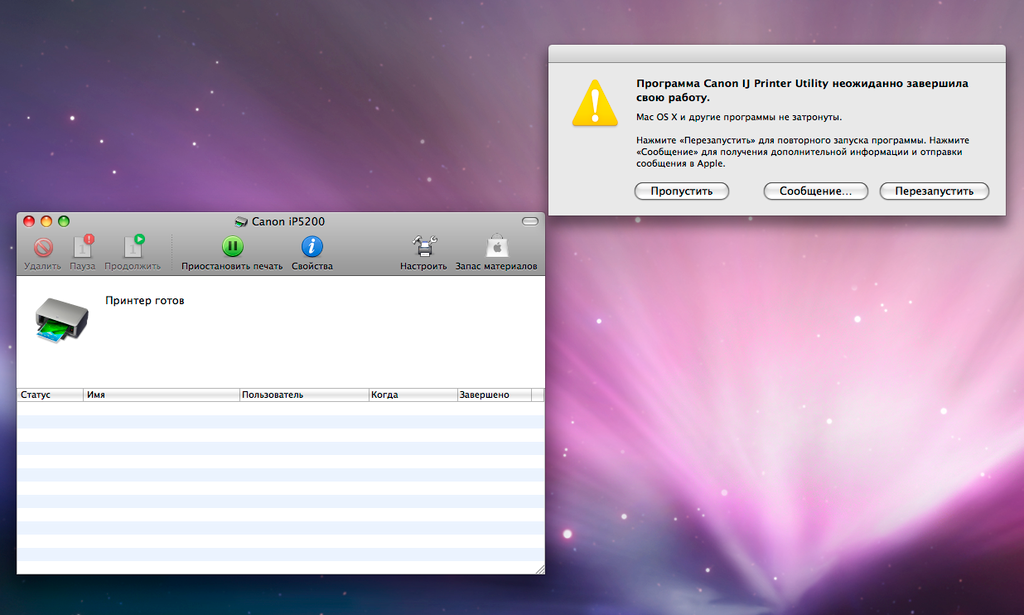Click the Продолжить (resume job) toolbar icon

coord(133,247)
